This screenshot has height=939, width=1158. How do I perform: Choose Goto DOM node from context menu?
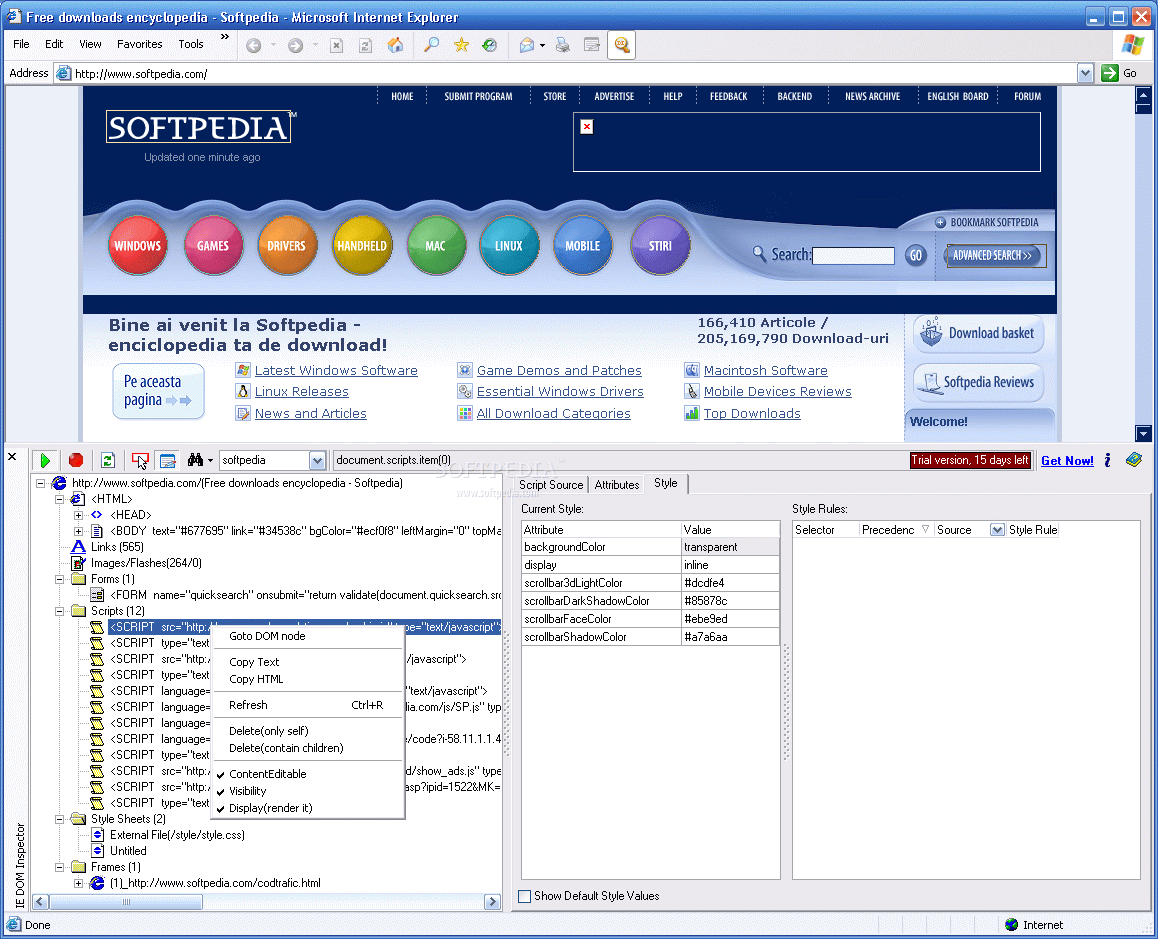pyautogui.click(x=308, y=636)
